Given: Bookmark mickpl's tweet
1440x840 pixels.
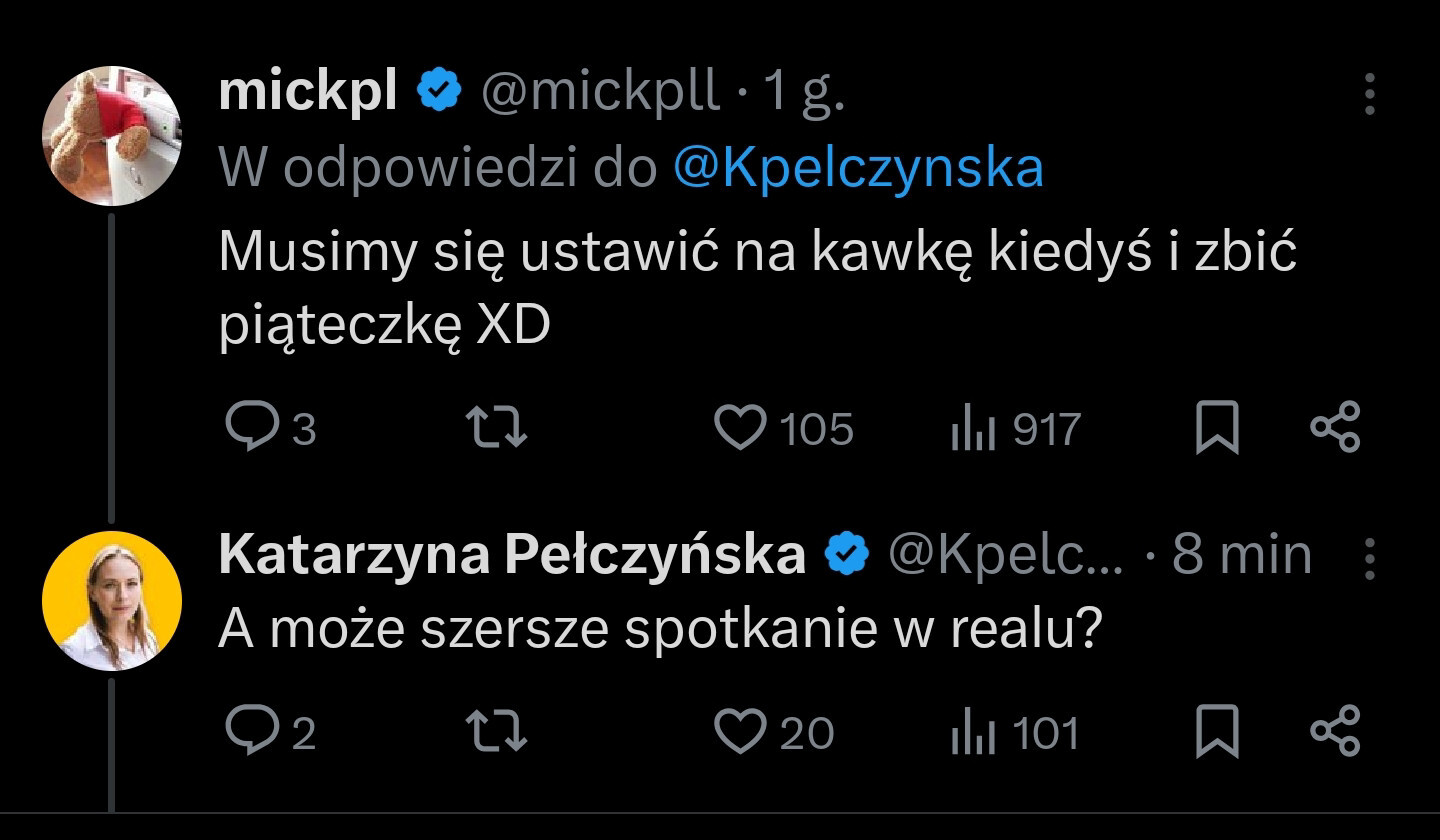Looking at the screenshot, I should point(1218,428).
